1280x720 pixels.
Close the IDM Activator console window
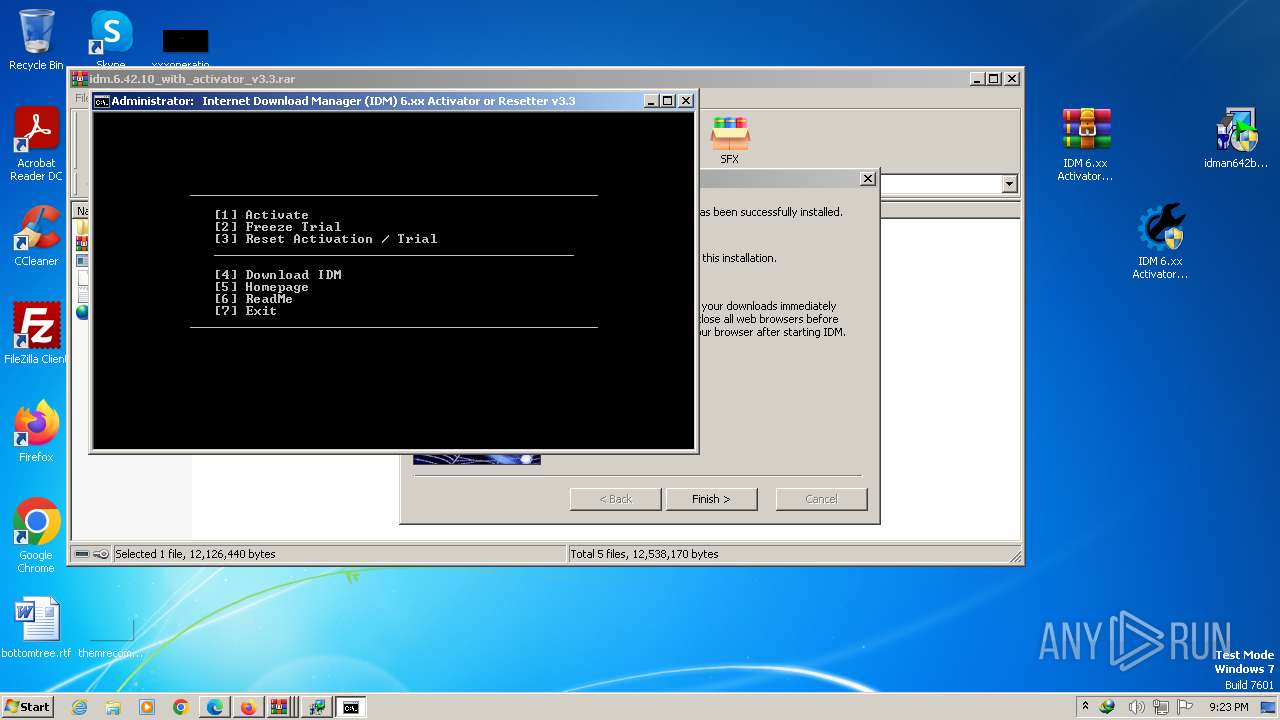(x=686, y=101)
